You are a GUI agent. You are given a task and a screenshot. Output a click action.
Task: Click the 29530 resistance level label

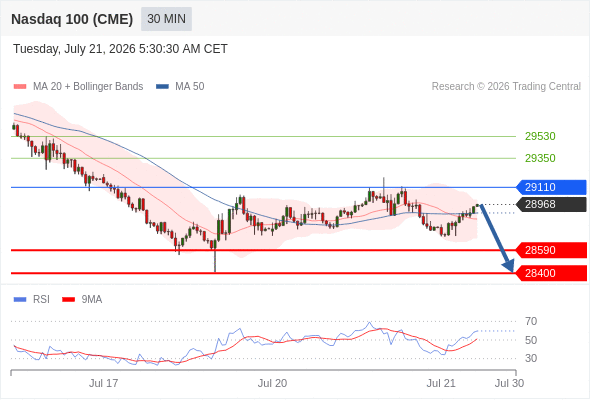[540, 136]
